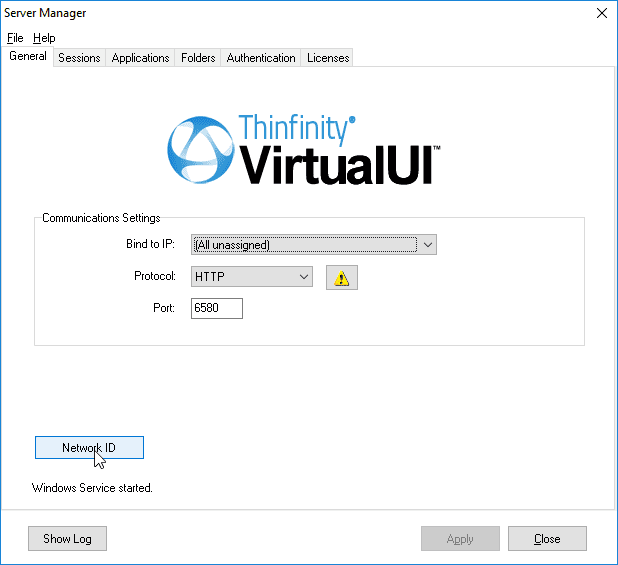Image resolution: width=618 pixels, height=565 pixels.
Task: Open the Protocol HTTP combo box
Action: point(252,277)
